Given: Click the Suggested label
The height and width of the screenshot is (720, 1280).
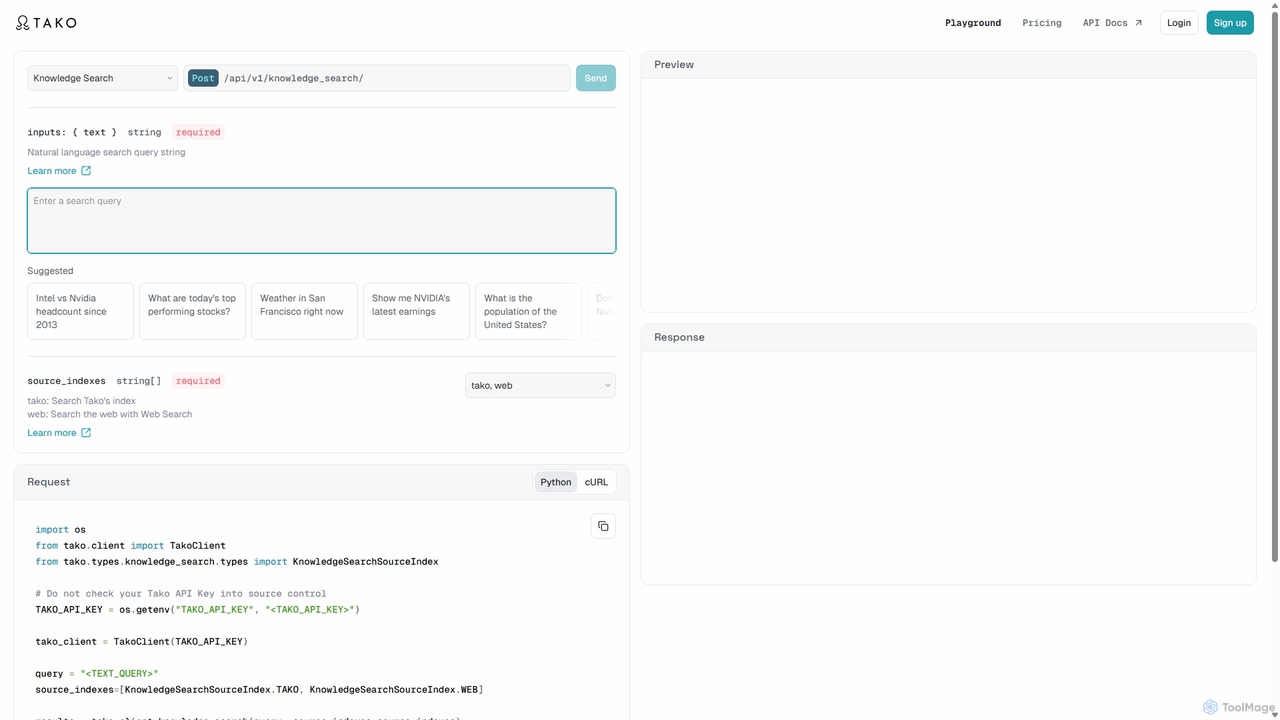Looking at the screenshot, I should click(x=50, y=271).
